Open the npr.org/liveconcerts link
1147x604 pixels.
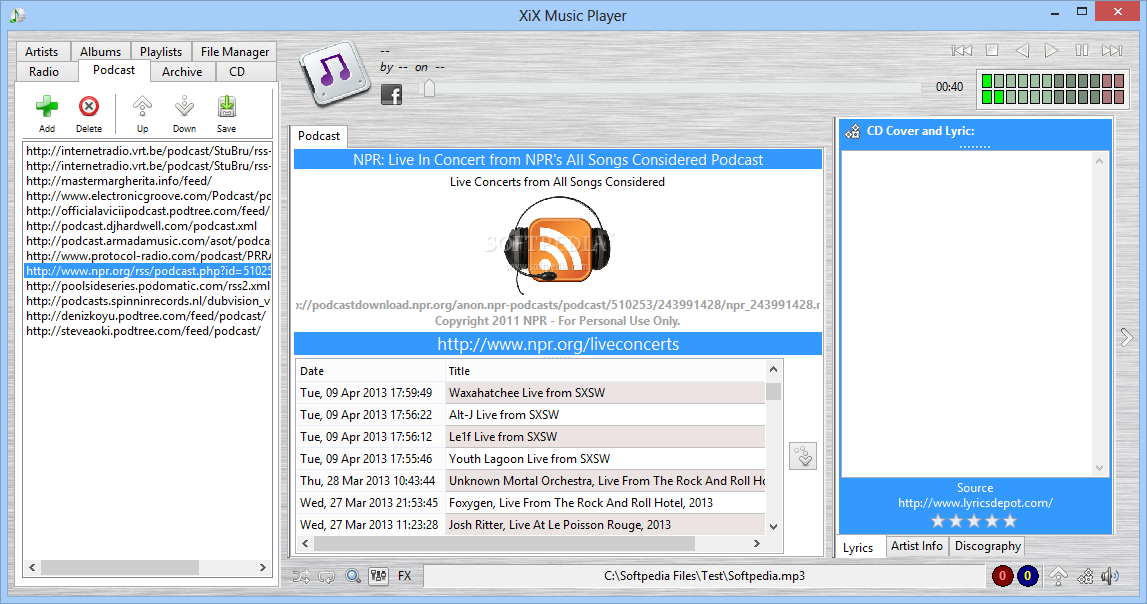558,344
